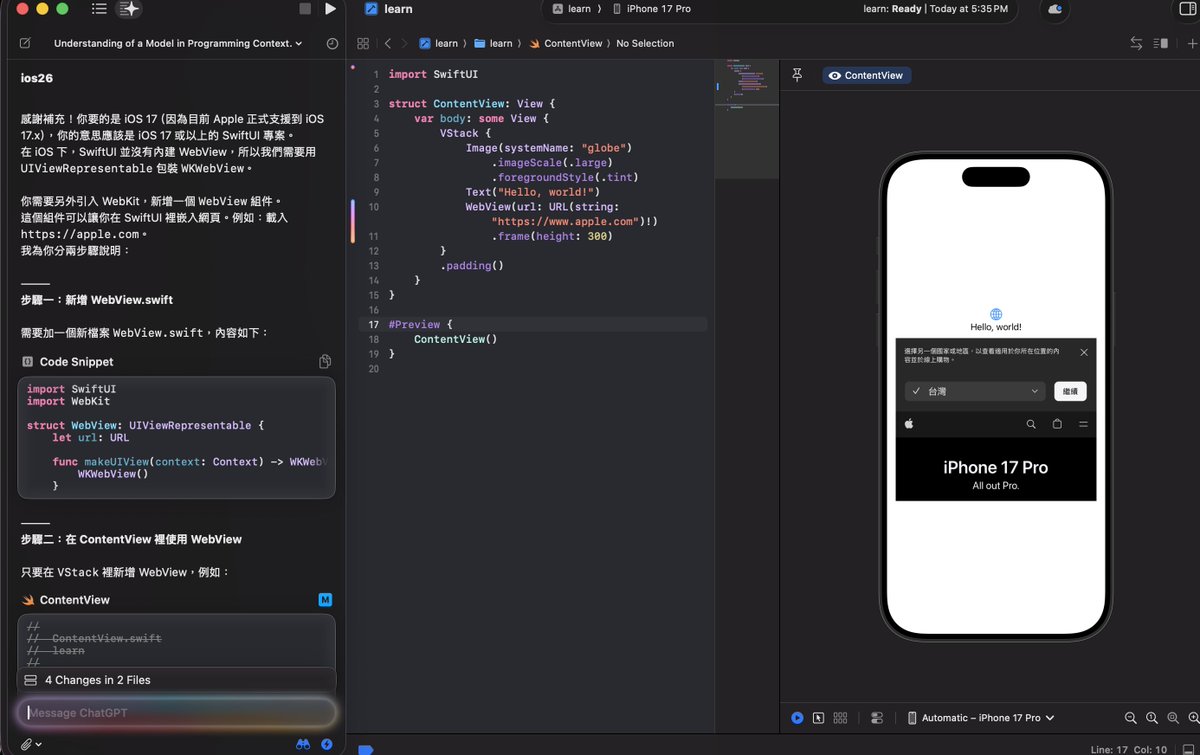This screenshot has width=1200, height=755.
Task: Toggle the inspector panel
Action: coord(1188,9)
